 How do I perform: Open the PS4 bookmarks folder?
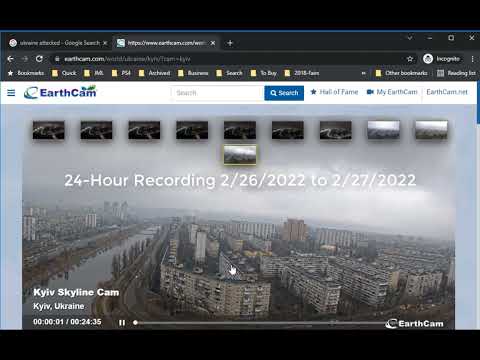(x=121, y=73)
